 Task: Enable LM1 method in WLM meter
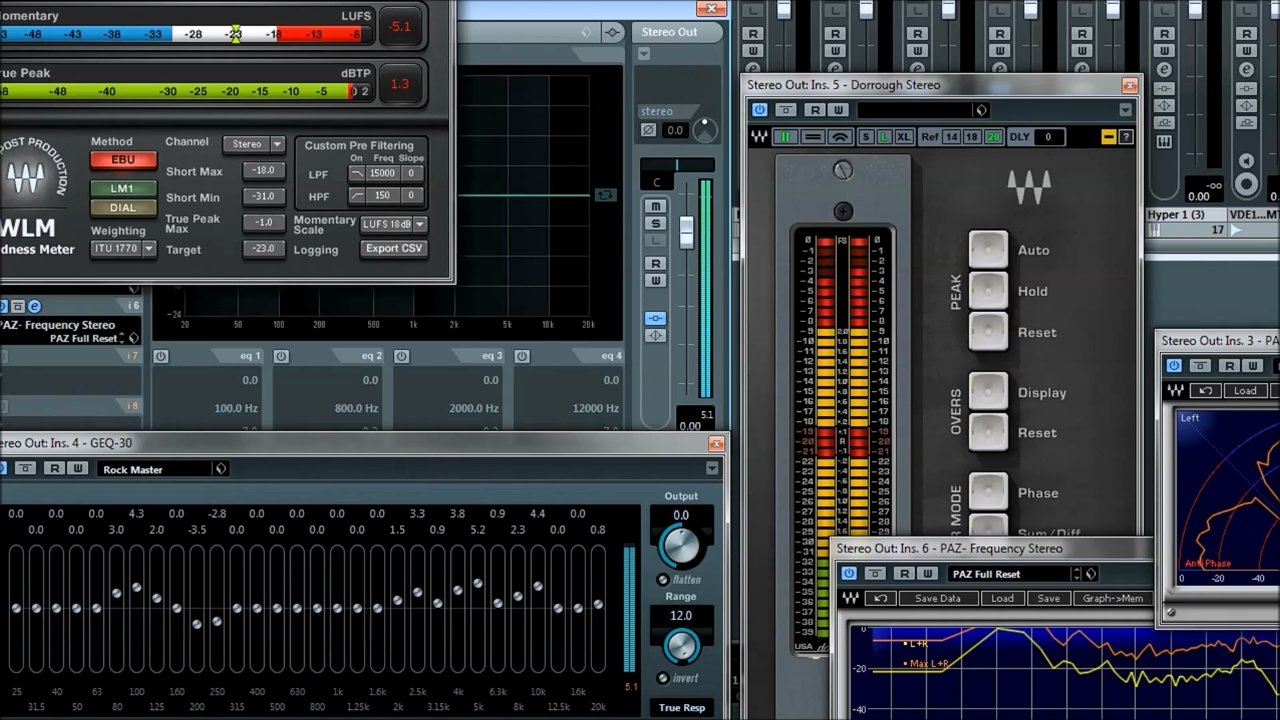click(122, 188)
